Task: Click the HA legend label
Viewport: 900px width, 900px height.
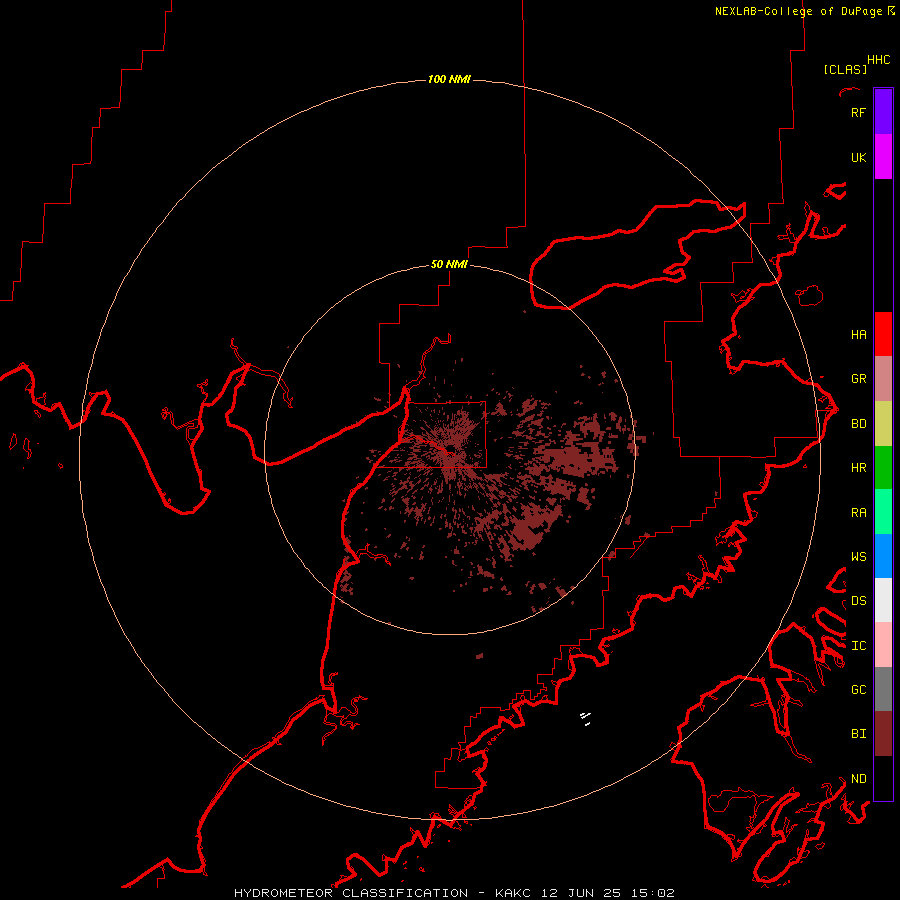Action: coord(858,334)
